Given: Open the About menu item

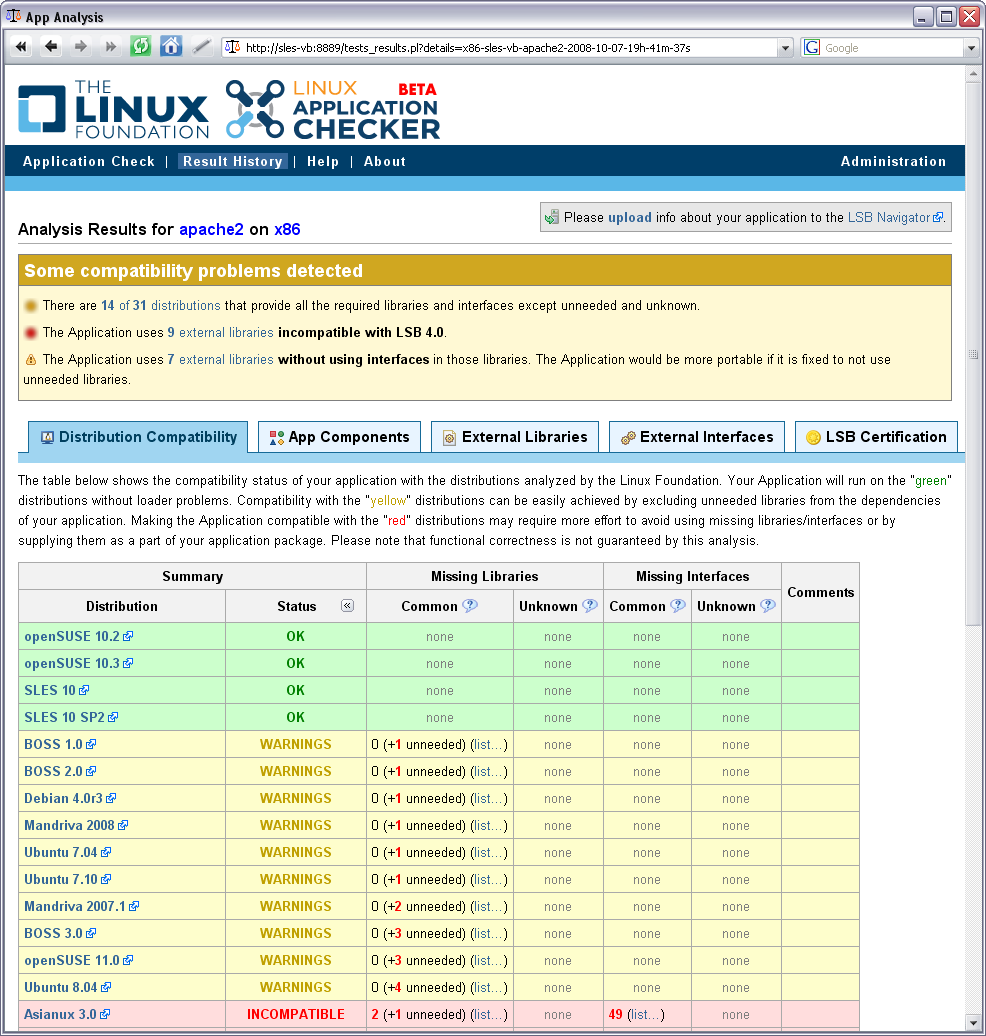Looking at the screenshot, I should point(385,161).
